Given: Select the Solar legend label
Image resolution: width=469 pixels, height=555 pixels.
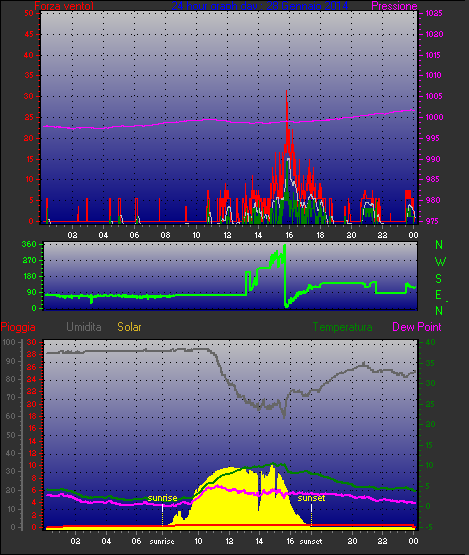Looking at the screenshot, I should pyautogui.click(x=129, y=327).
